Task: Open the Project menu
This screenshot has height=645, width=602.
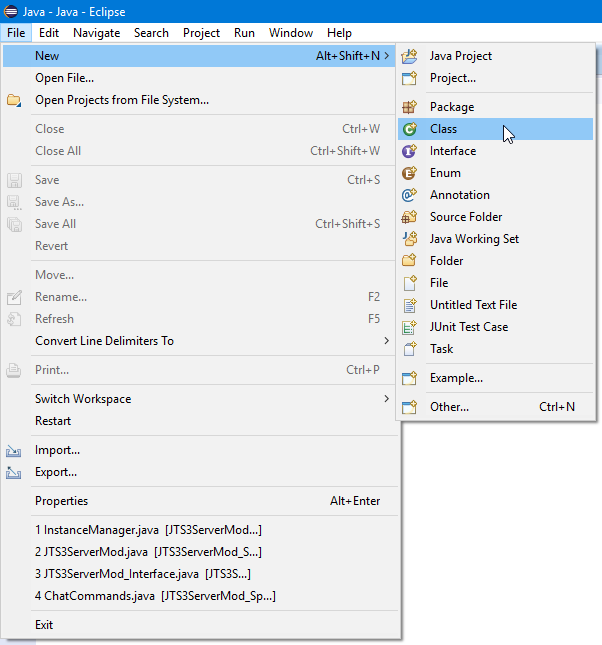Action: (x=201, y=33)
